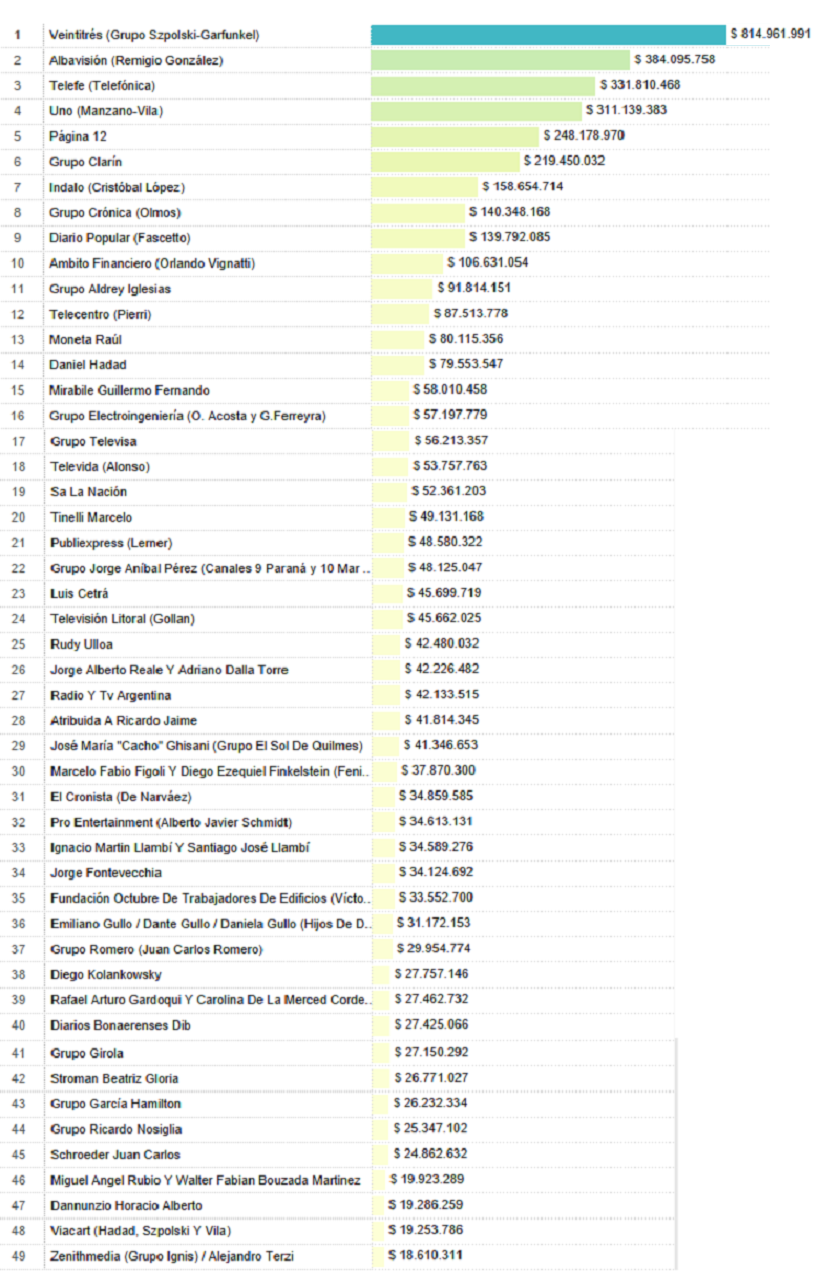Select 'El Cronista (De Narváez)' label
Screen dimensions: 815x1271
(121, 797)
